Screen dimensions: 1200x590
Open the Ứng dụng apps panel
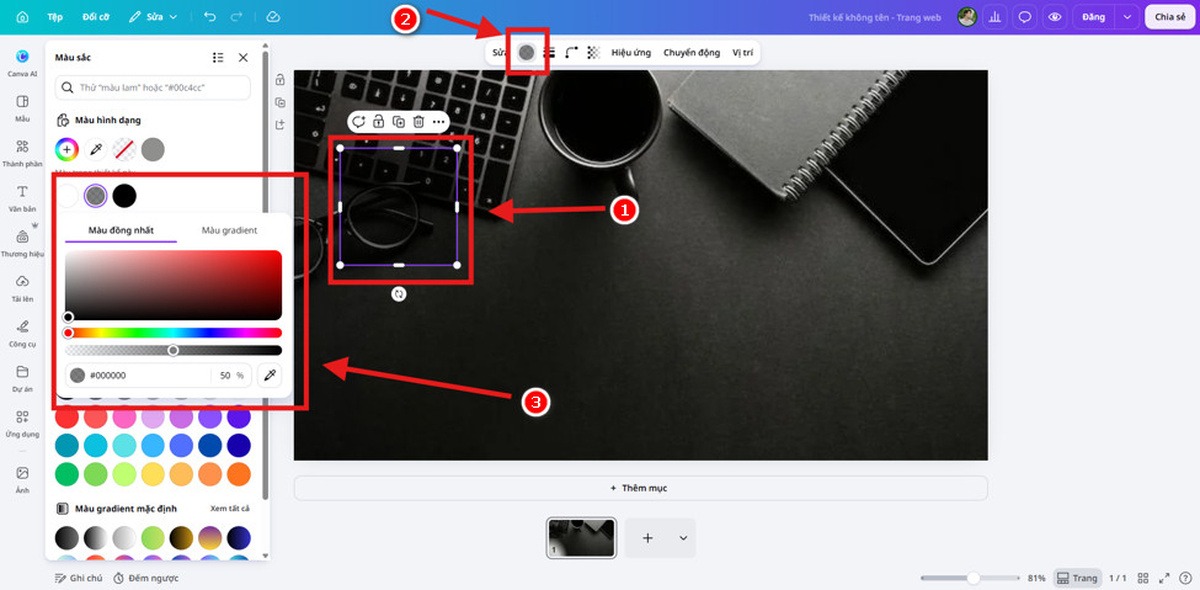point(22,423)
